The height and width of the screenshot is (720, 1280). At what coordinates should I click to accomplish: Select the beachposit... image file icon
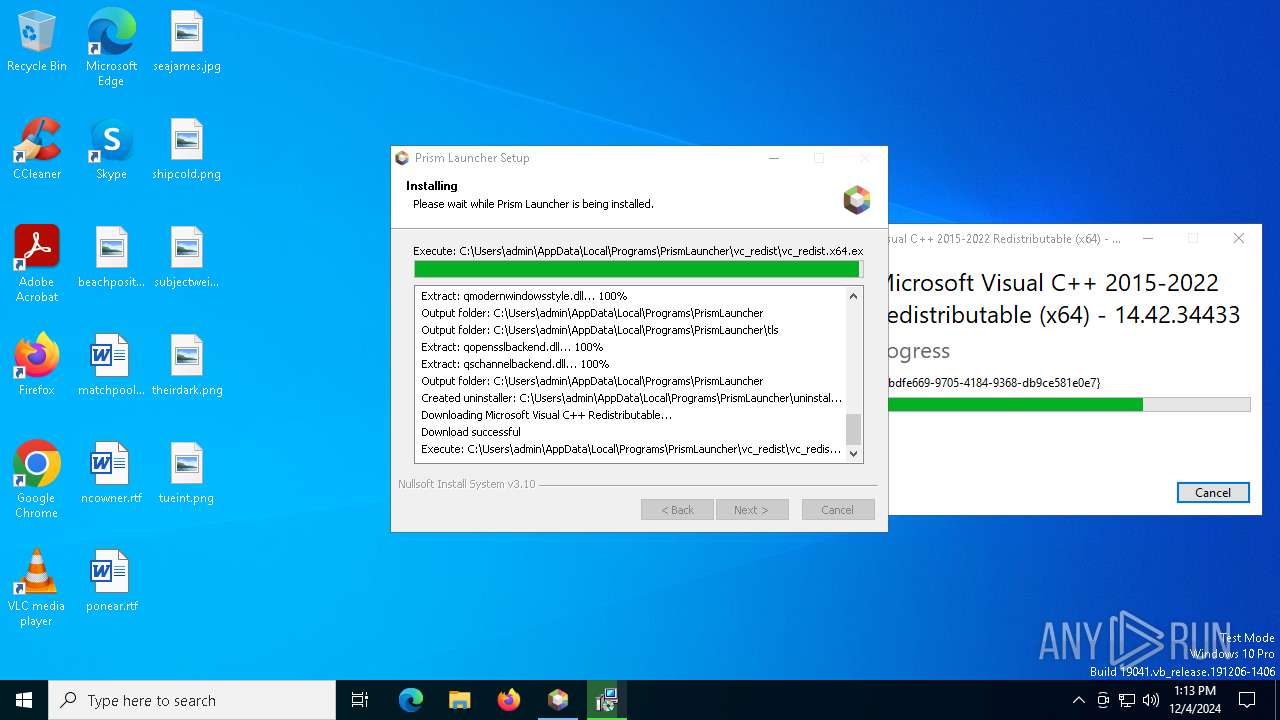tap(111, 257)
